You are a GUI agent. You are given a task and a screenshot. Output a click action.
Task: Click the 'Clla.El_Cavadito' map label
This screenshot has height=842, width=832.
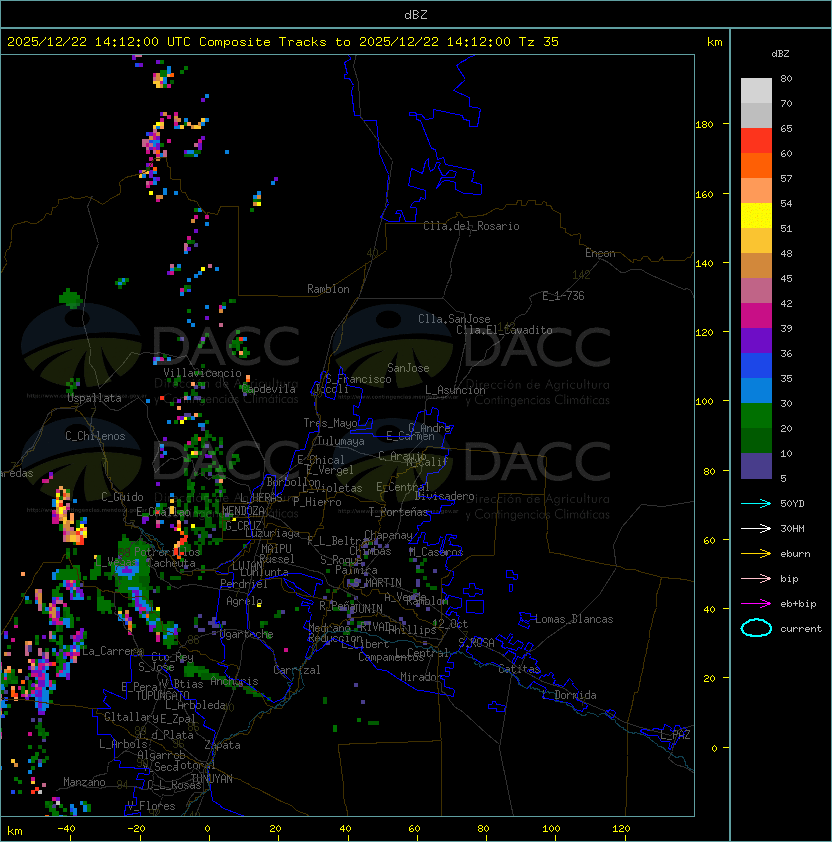tap(504, 330)
